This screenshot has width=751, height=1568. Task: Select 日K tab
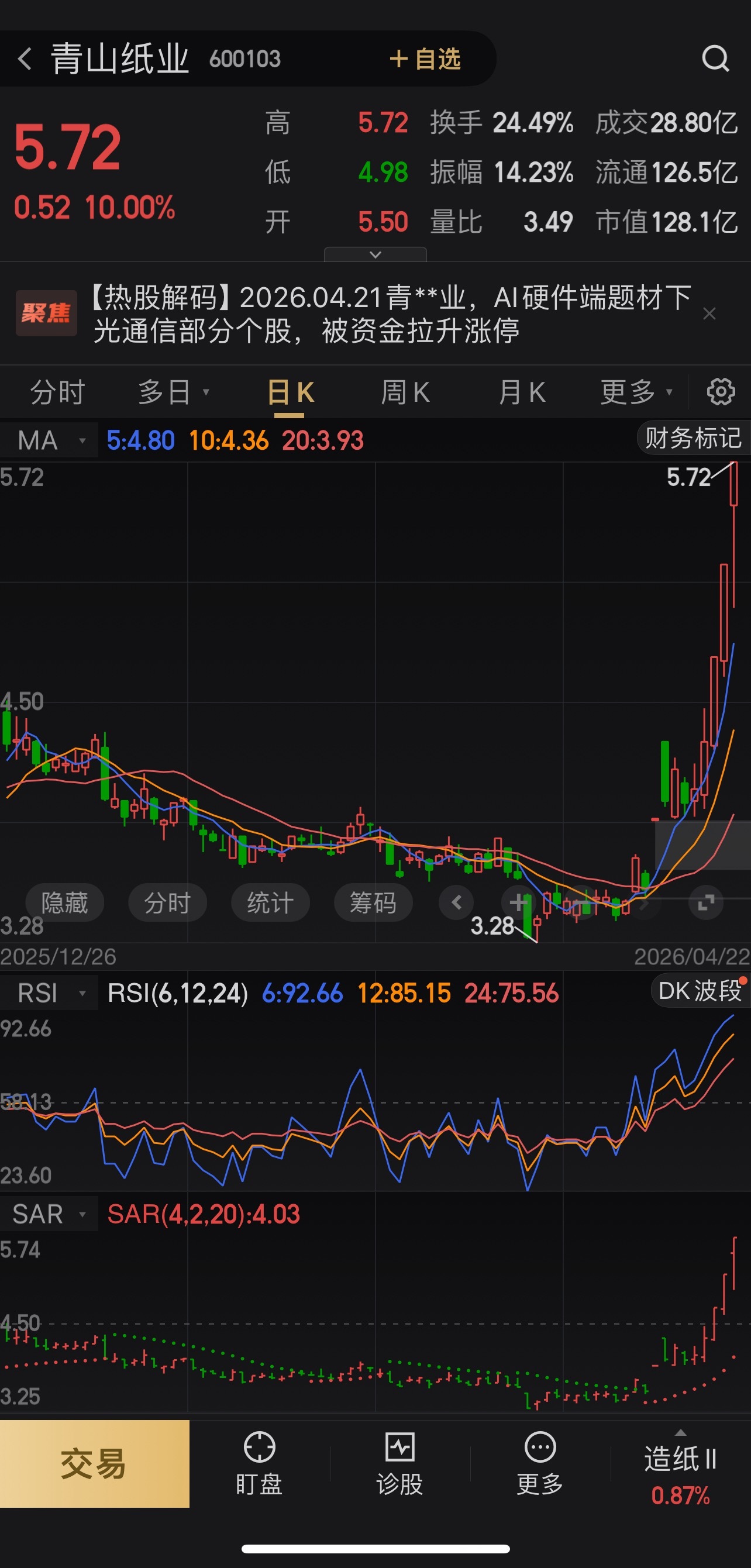coord(290,392)
